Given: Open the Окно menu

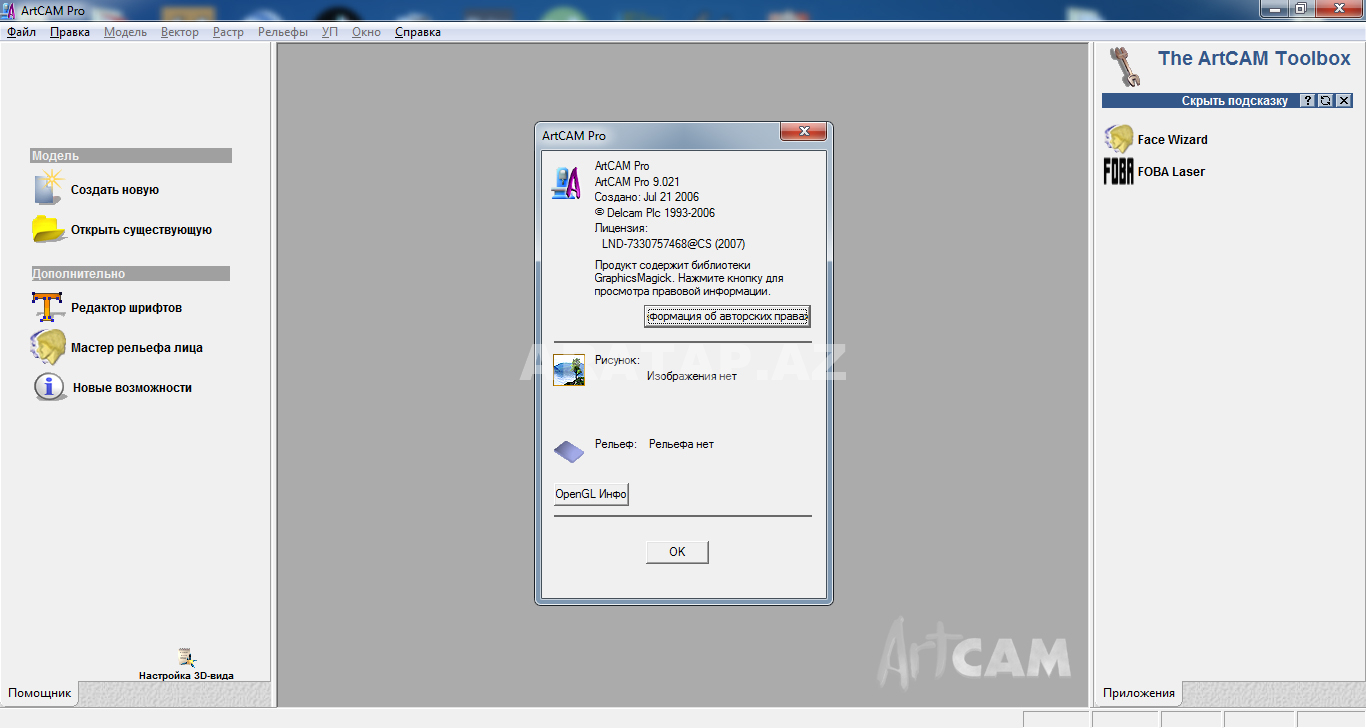Looking at the screenshot, I should tap(366, 32).
